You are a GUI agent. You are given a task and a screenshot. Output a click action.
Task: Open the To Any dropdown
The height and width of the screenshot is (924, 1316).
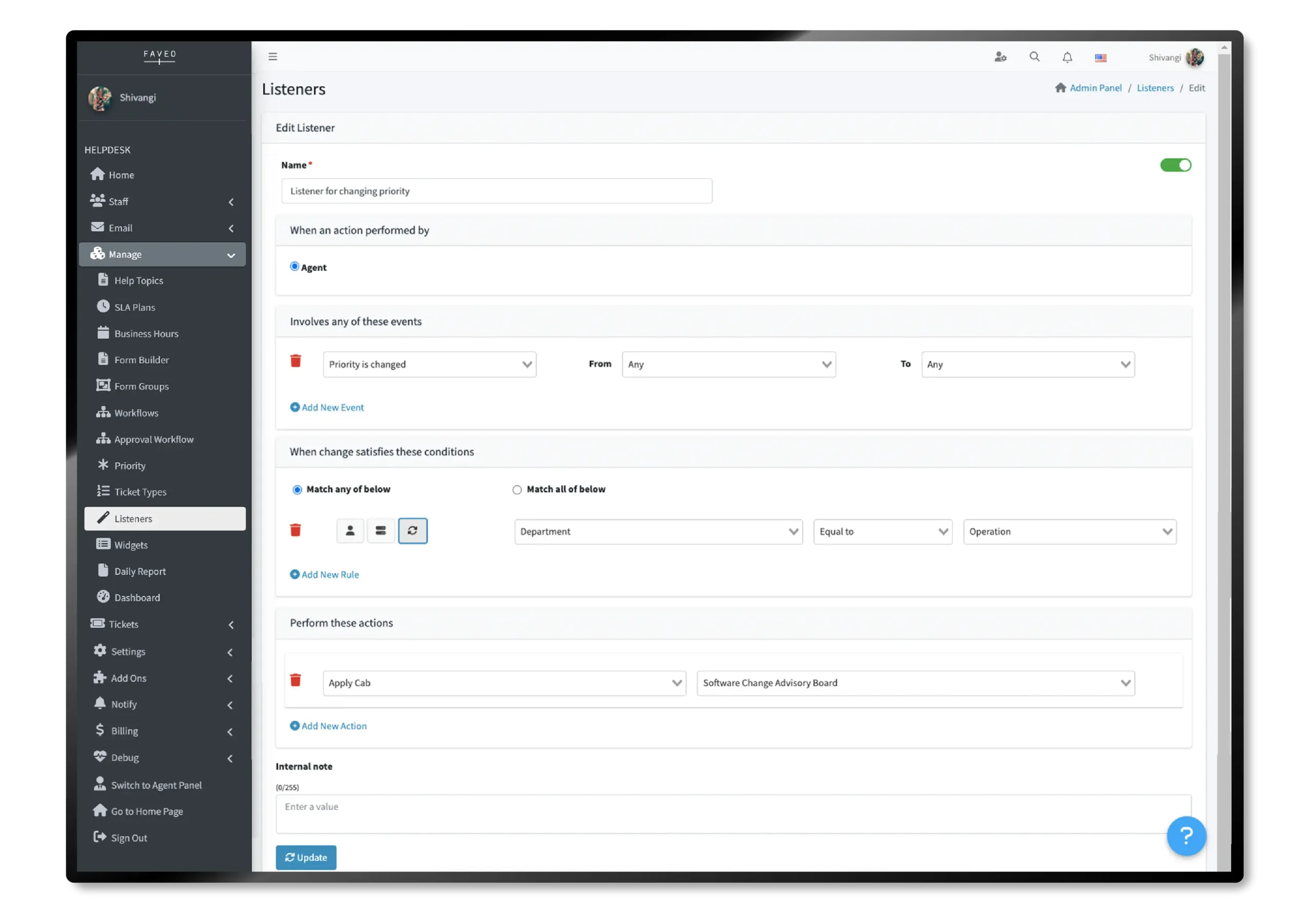click(1028, 365)
